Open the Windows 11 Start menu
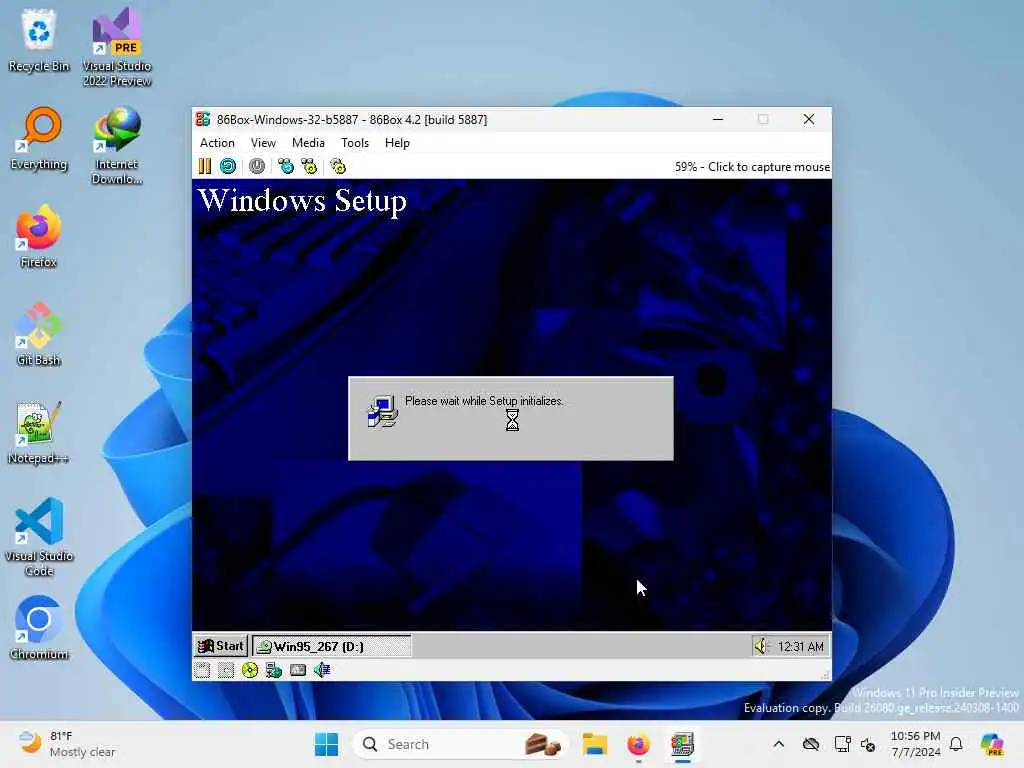The image size is (1024, 768). tap(327, 744)
